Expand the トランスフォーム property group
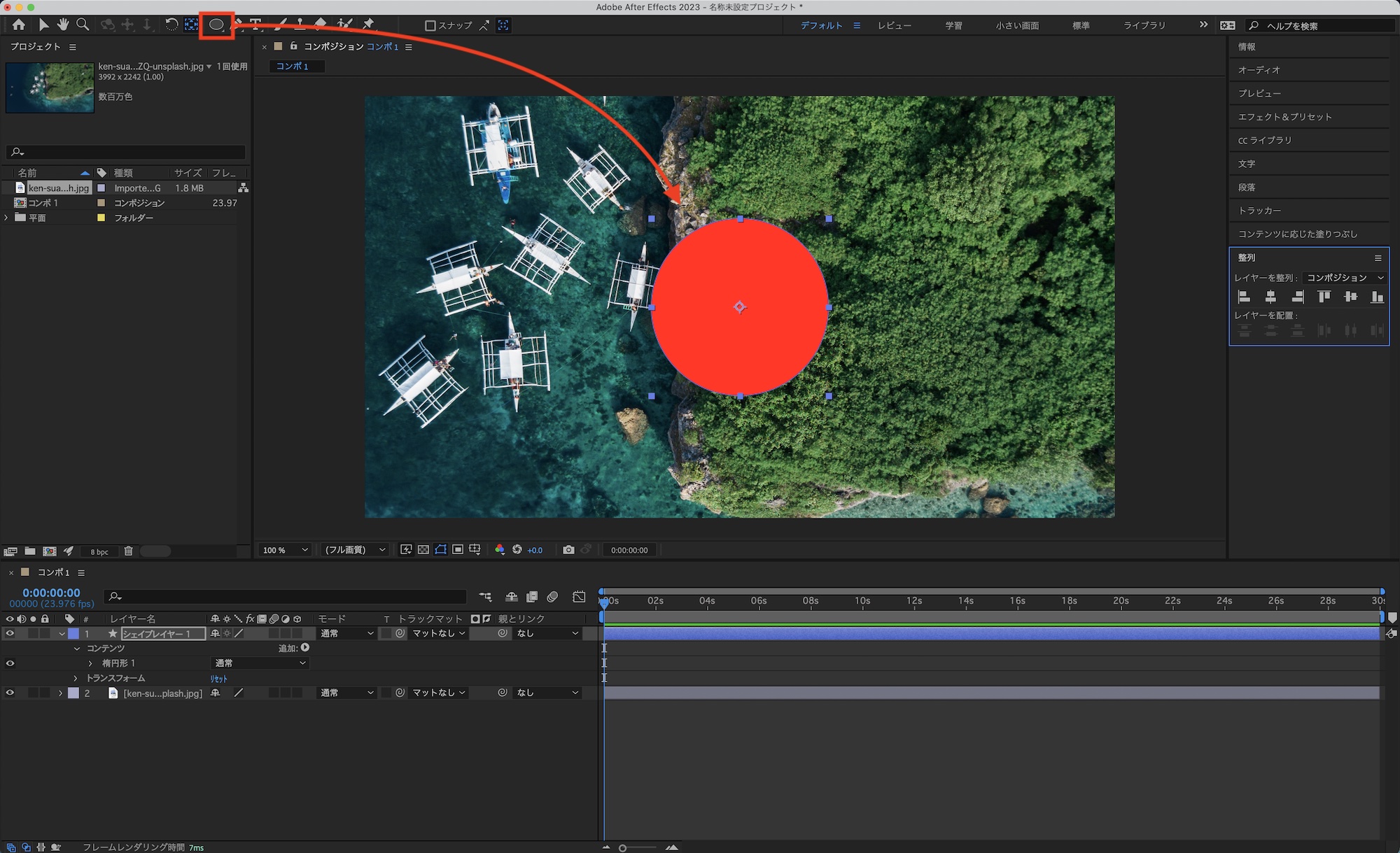This screenshot has height=853, width=1400. point(76,678)
